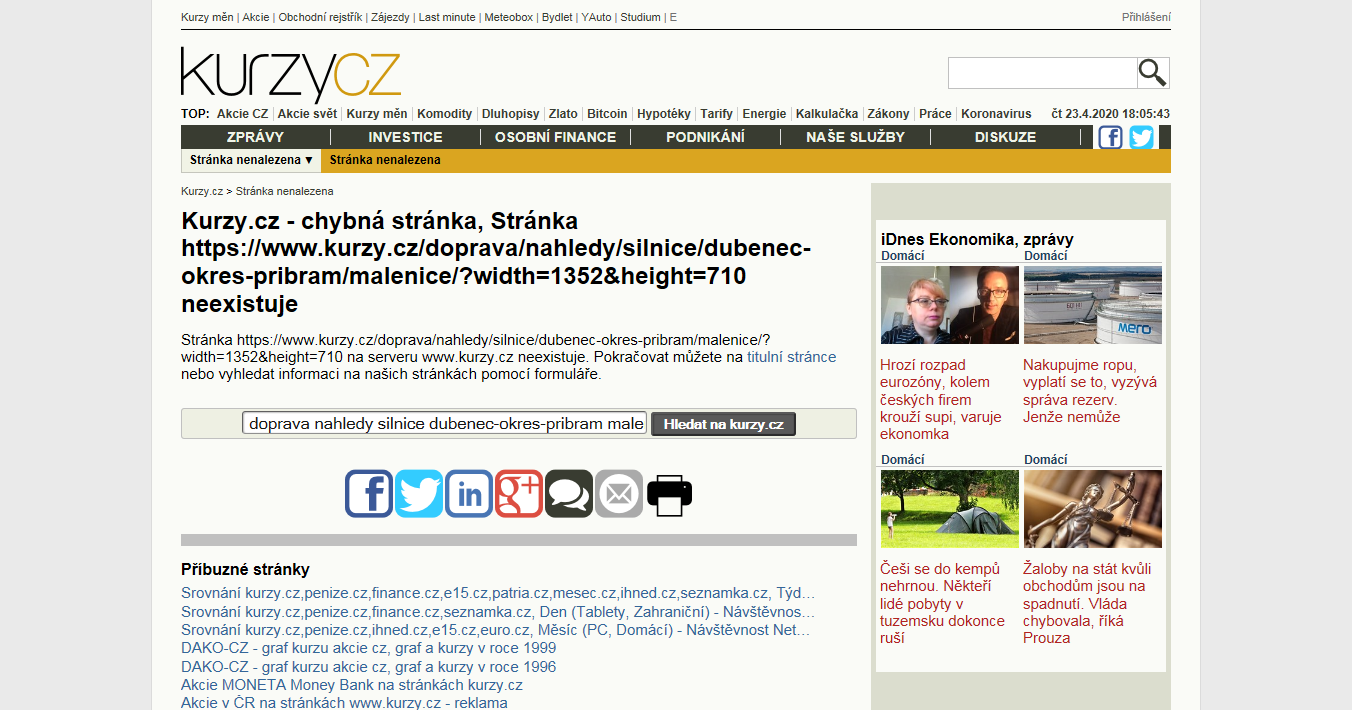The image size is (1352, 710).
Task: Share page via large Facebook icon
Action: (369, 493)
